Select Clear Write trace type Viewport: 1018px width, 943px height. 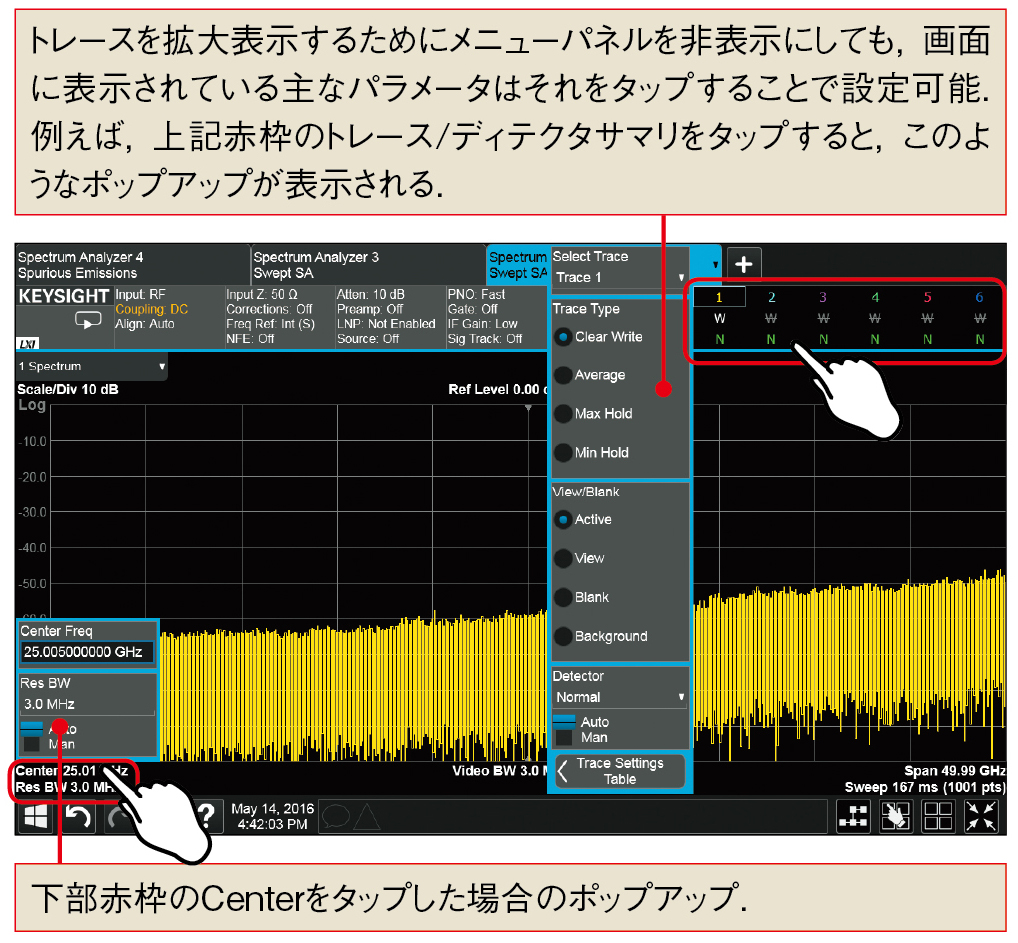[x=598, y=337]
